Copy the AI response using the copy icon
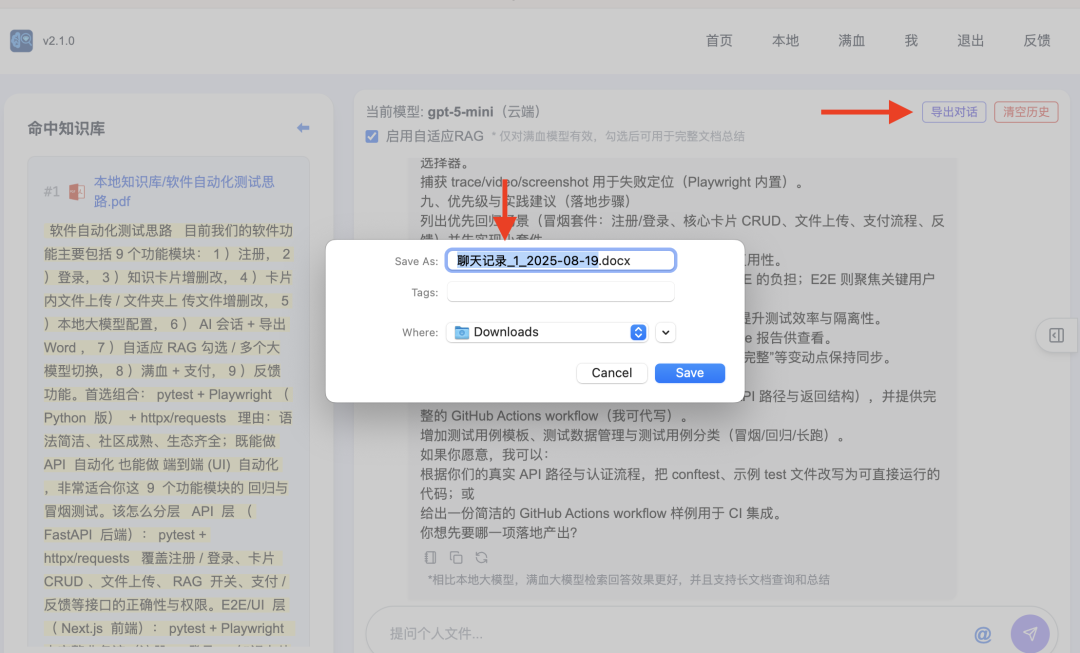The image size is (1080, 653). coord(454,558)
